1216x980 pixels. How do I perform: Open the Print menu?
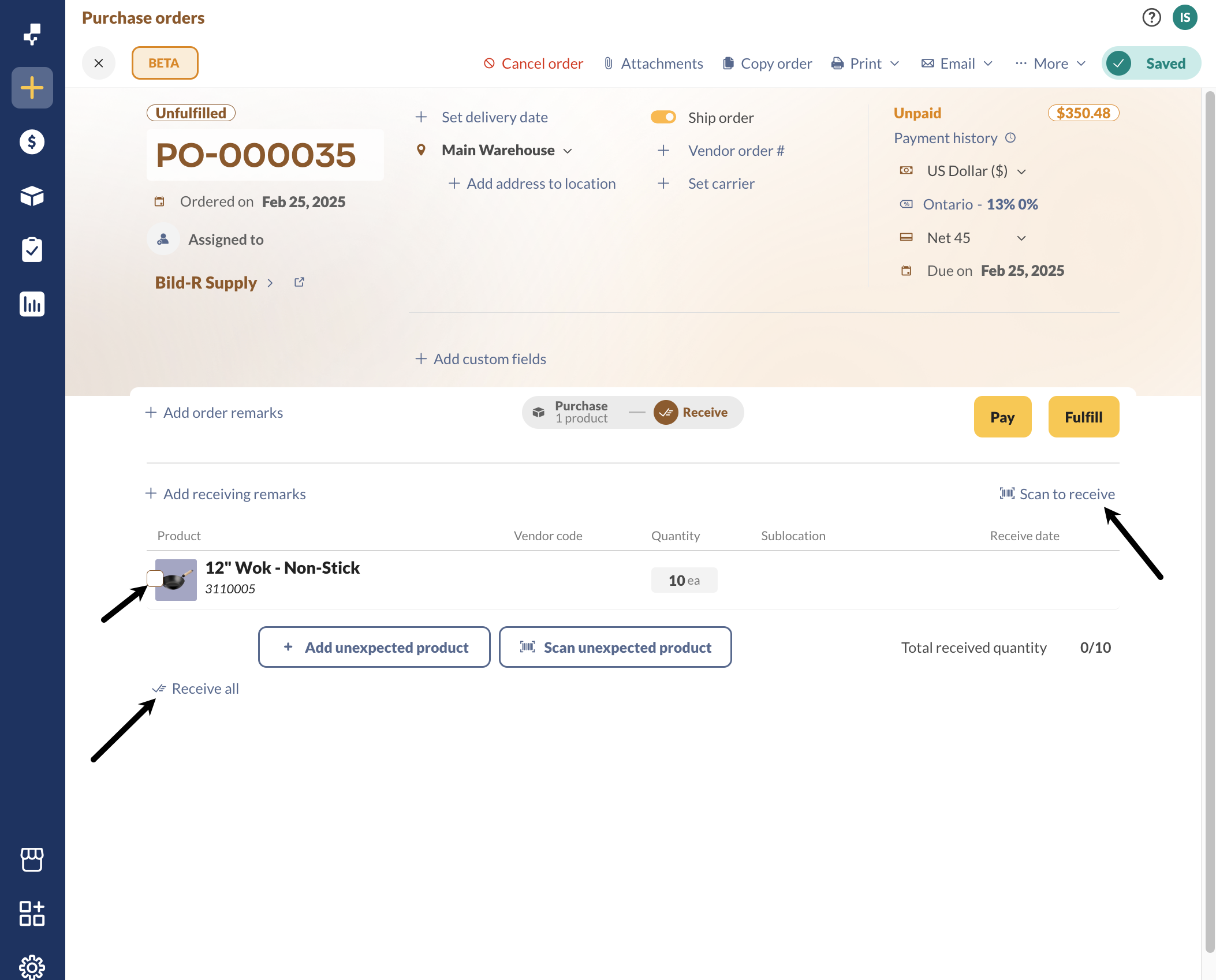[x=865, y=63]
